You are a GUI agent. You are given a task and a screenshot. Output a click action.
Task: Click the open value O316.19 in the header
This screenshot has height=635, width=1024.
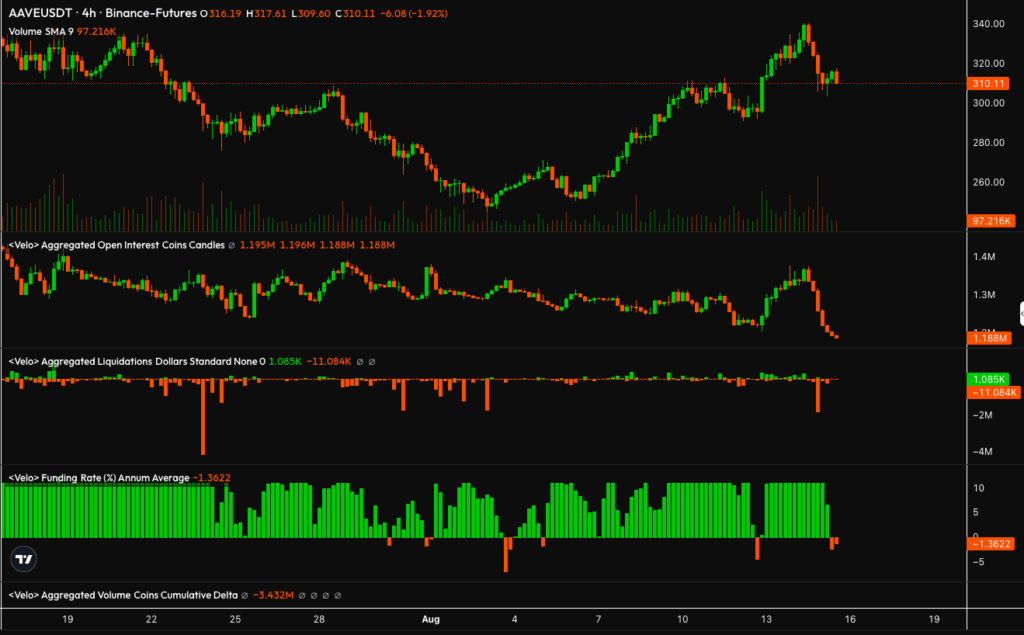(220, 14)
